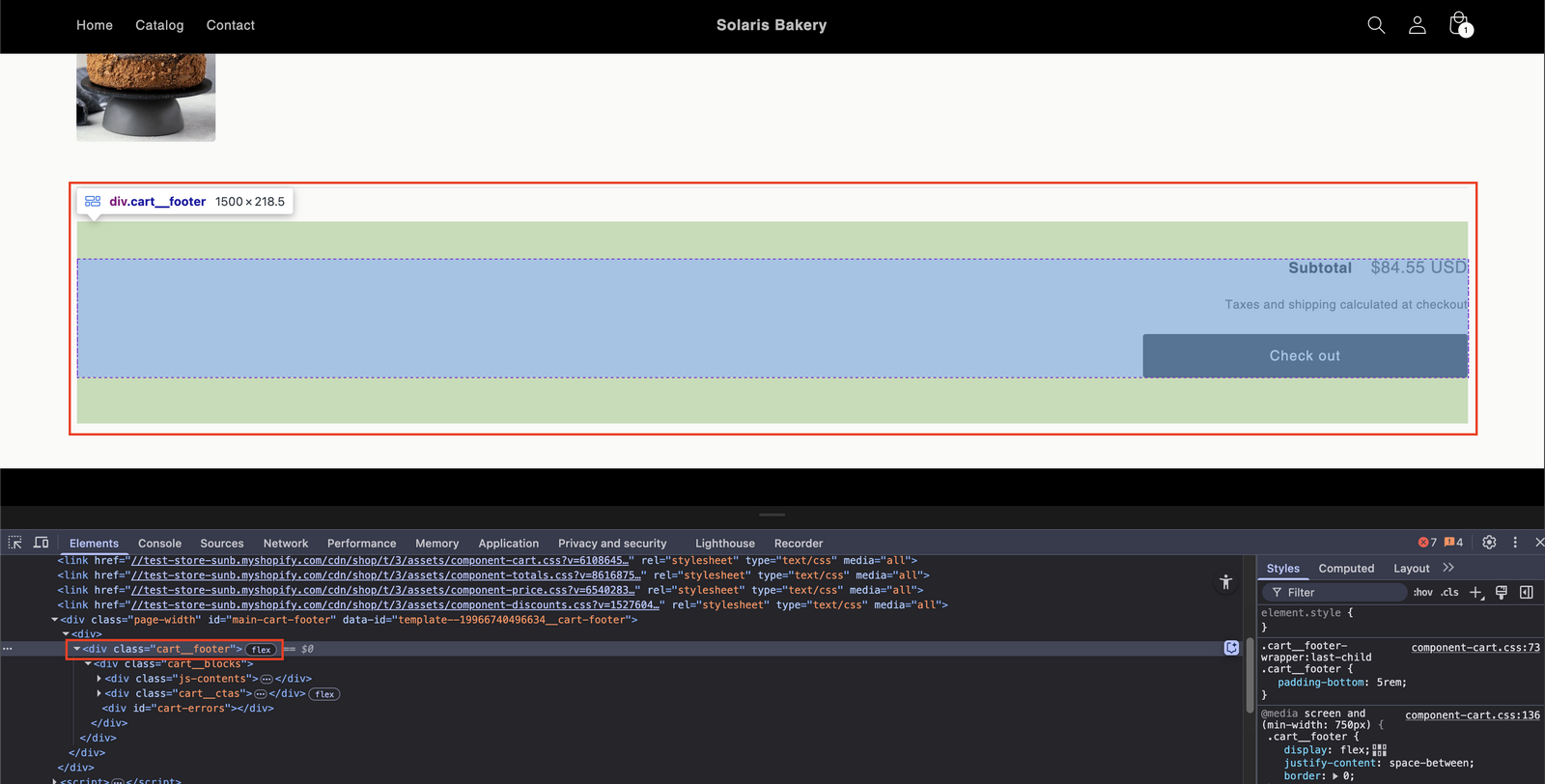Open the Recorder tab
This screenshot has height=784, width=1545.
[x=799, y=544]
